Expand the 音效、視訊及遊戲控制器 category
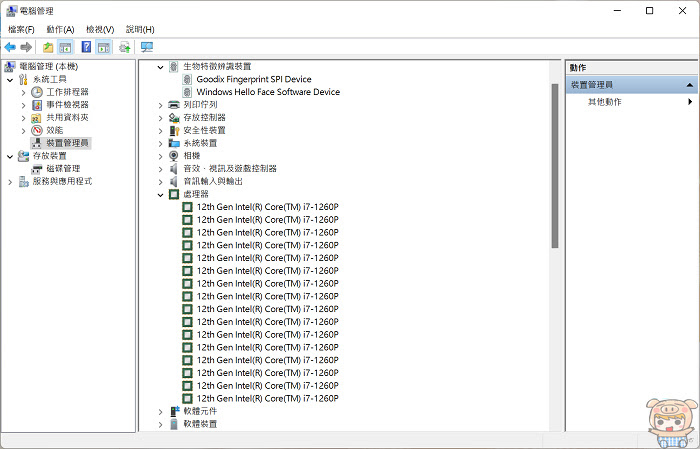This screenshot has height=449, width=700. tap(160, 169)
